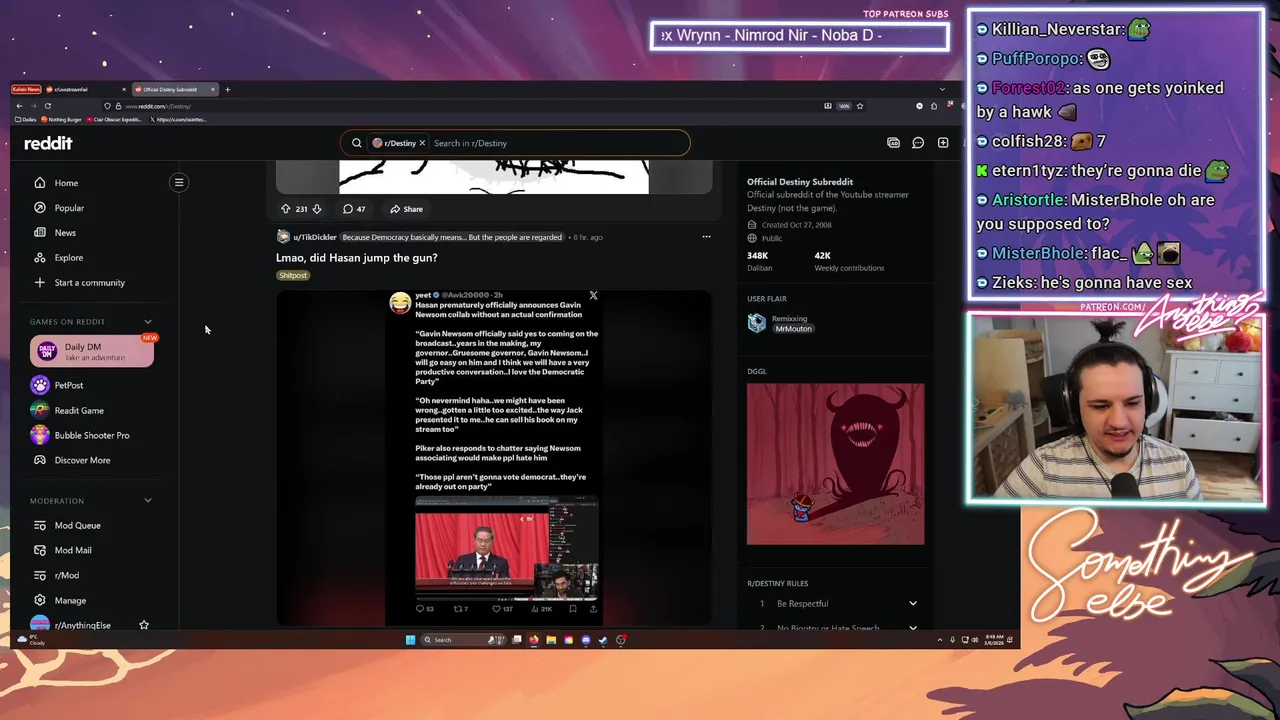The height and width of the screenshot is (720, 1280).
Task: Open Firefox from taskbar
Action: [x=534, y=640]
